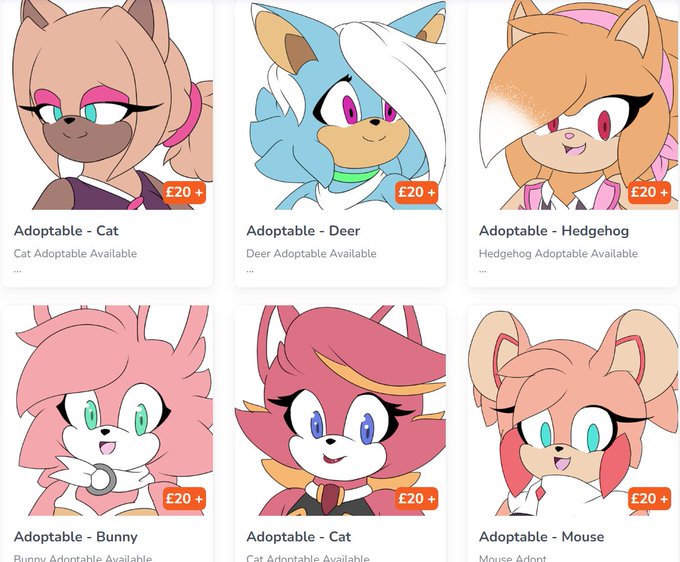Open the pink bunny adoptable image
Viewport: 680px width, 562px height.
[x=108, y=410]
